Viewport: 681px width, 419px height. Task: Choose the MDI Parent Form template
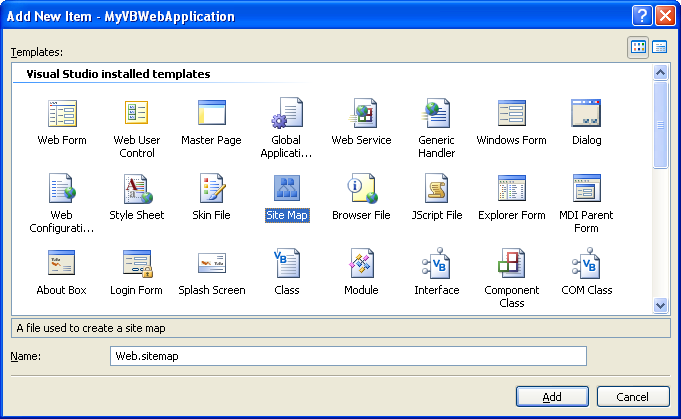(587, 189)
